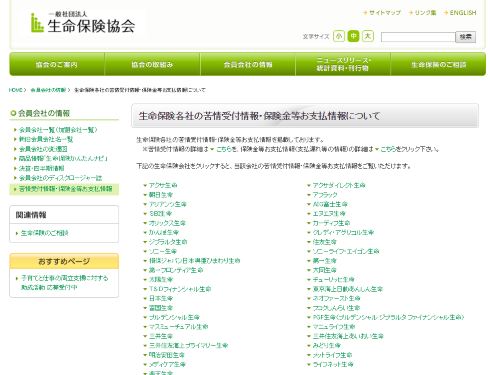Jump to チューリッヒ生命

(x=333, y=279)
